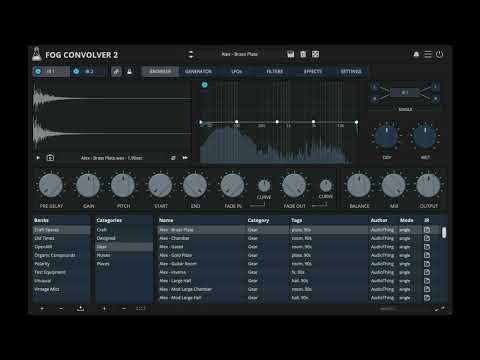Click the link icon next to IR 2
Viewport: 480px width, 360px height.
[x=116, y=71]
